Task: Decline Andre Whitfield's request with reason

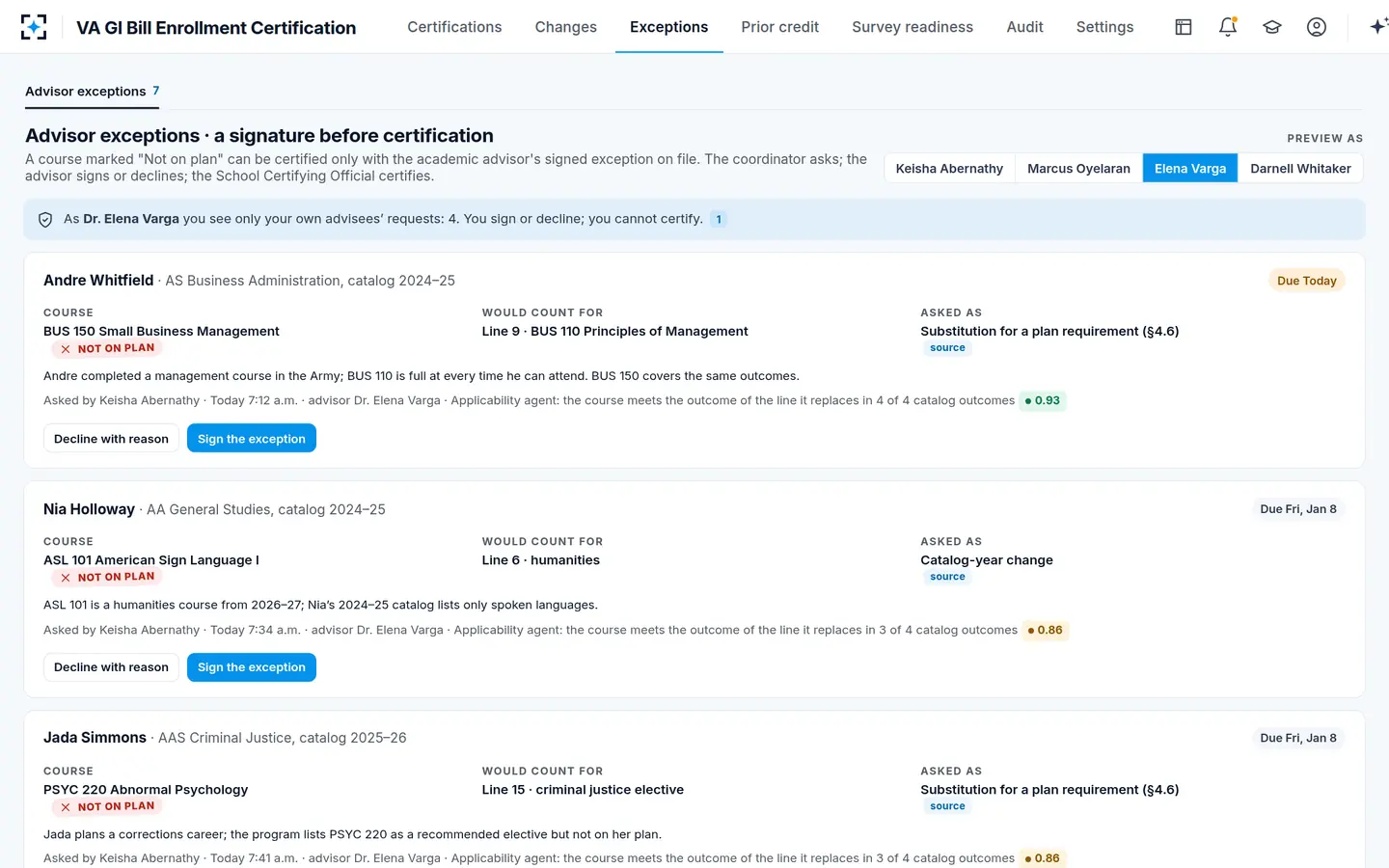Action: click(x=111, y=439)
